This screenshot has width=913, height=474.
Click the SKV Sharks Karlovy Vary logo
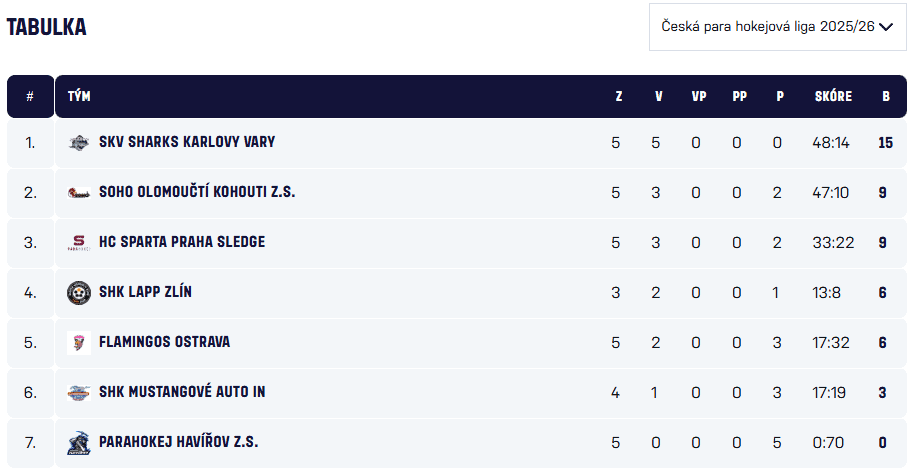coord(79,143)
